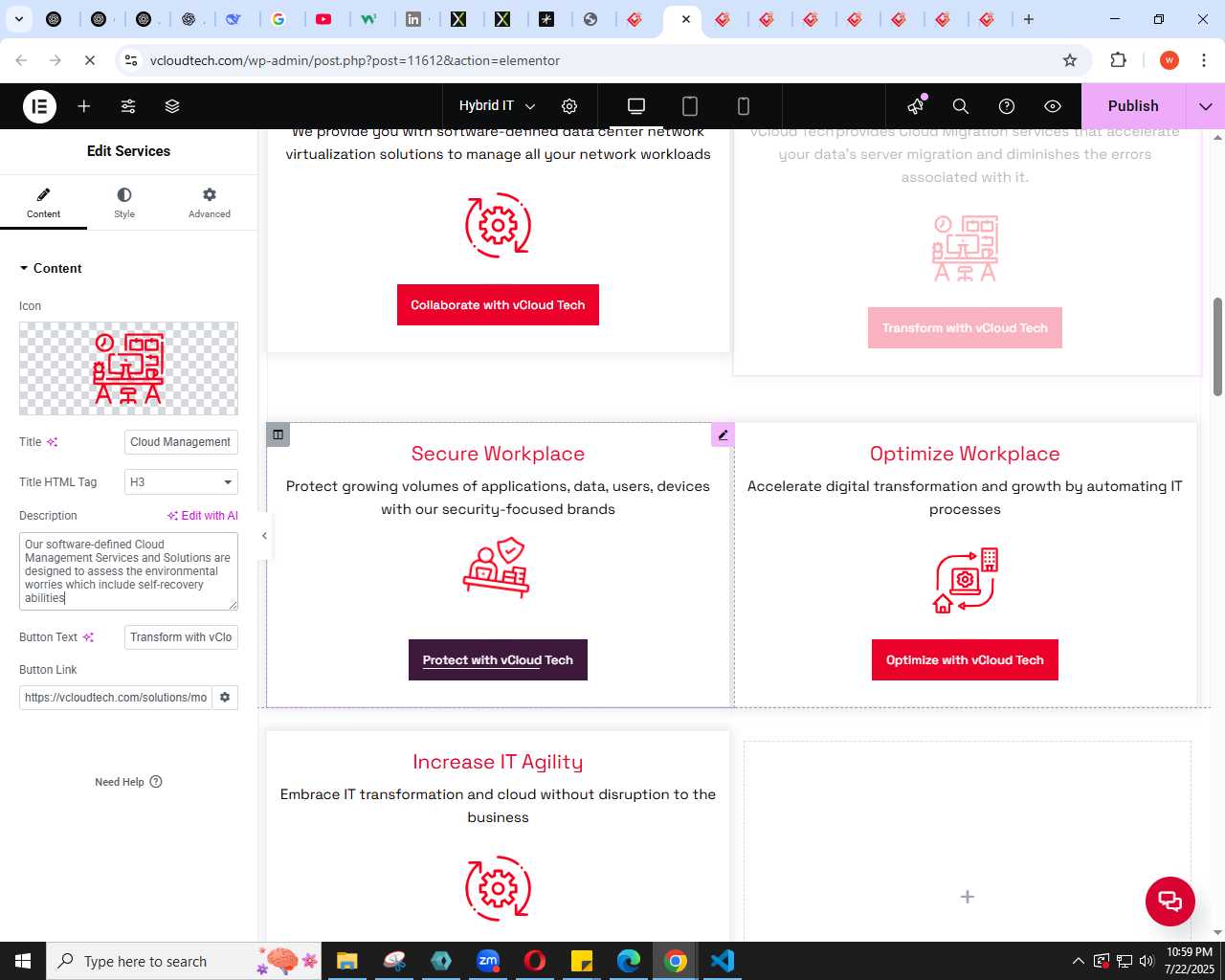Show hidden system tray icons

coord(1079,961)
